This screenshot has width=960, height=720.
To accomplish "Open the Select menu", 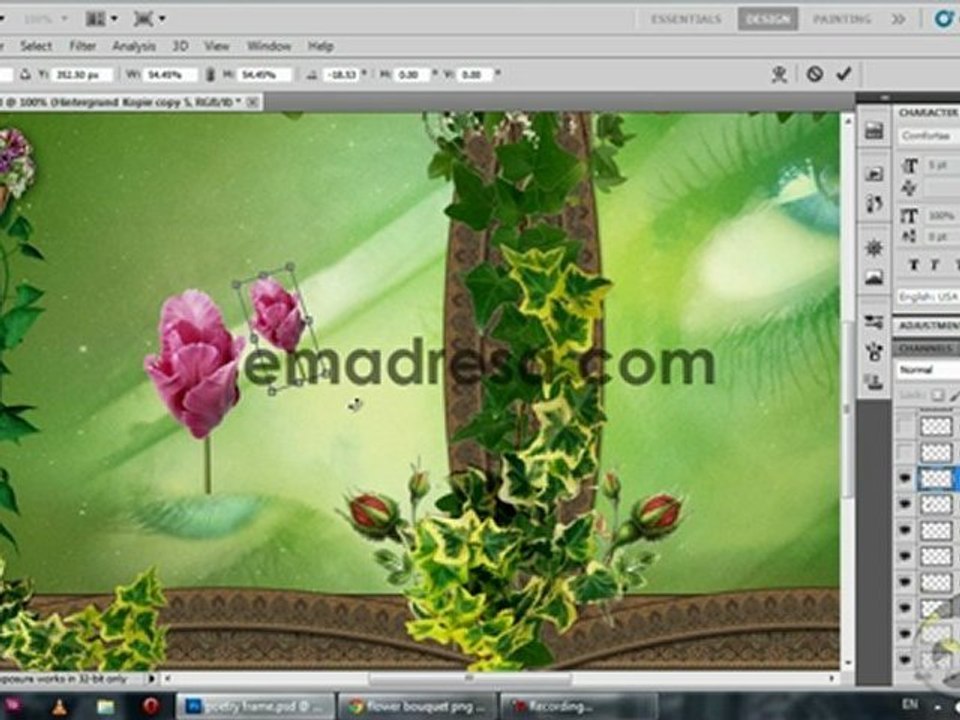I will 36,46.
